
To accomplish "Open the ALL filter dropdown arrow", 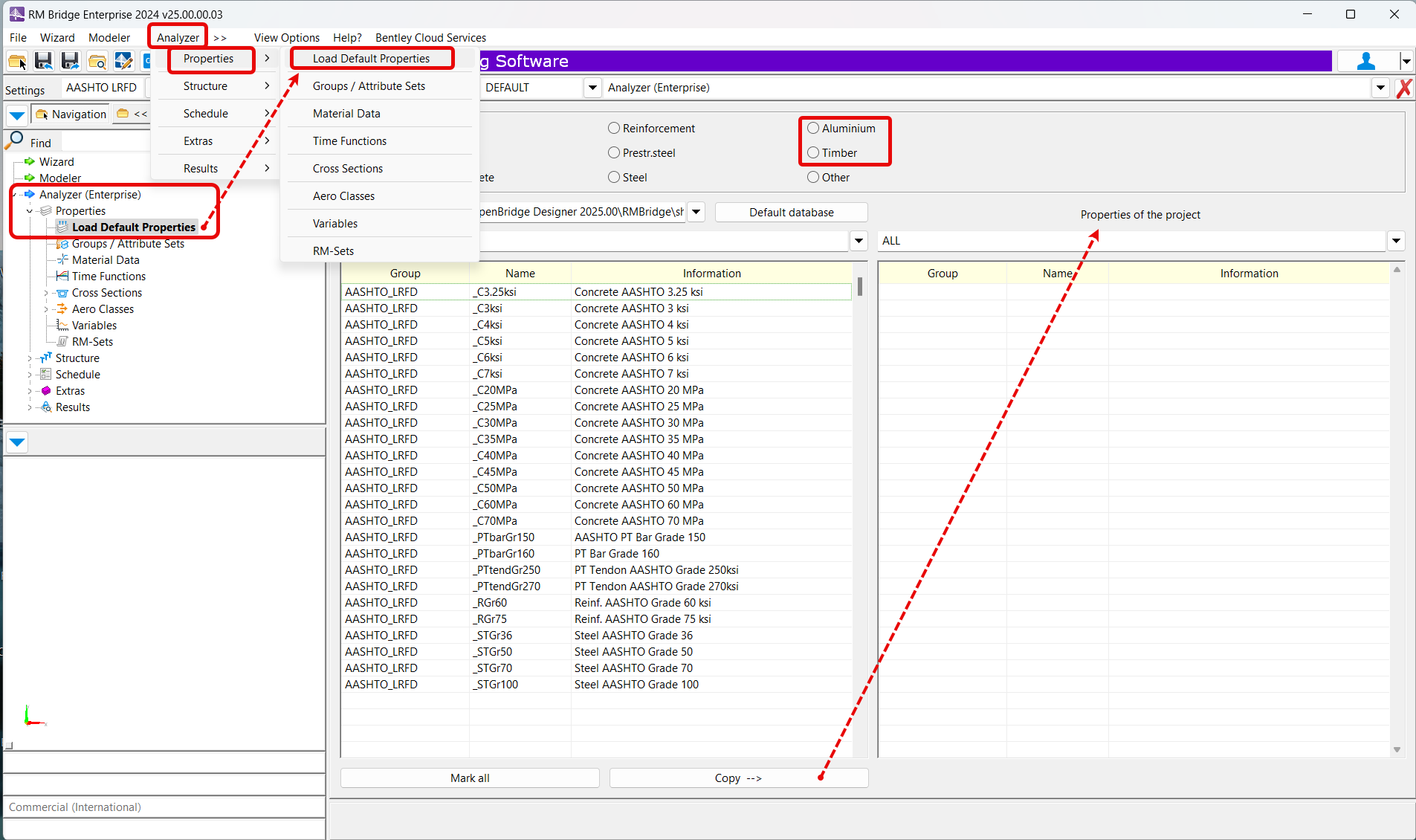I will point(1396,241).
